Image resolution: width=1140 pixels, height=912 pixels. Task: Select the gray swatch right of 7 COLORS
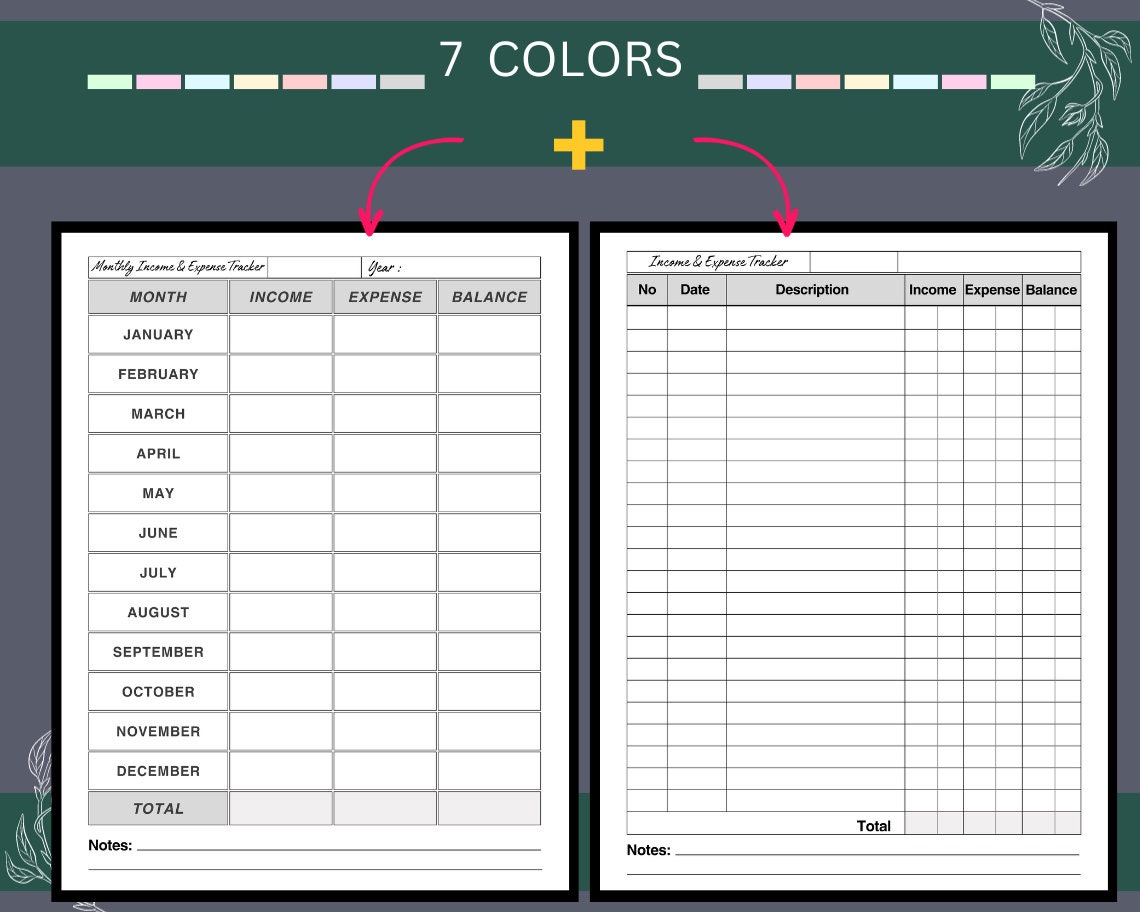tap(720, 81)
